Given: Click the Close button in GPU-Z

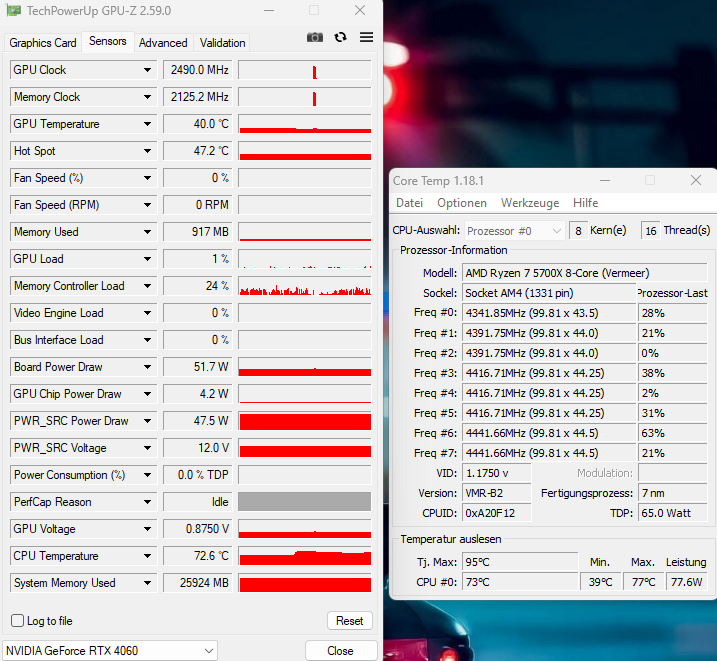Looking at the screenshot, I should pos(341,650).
